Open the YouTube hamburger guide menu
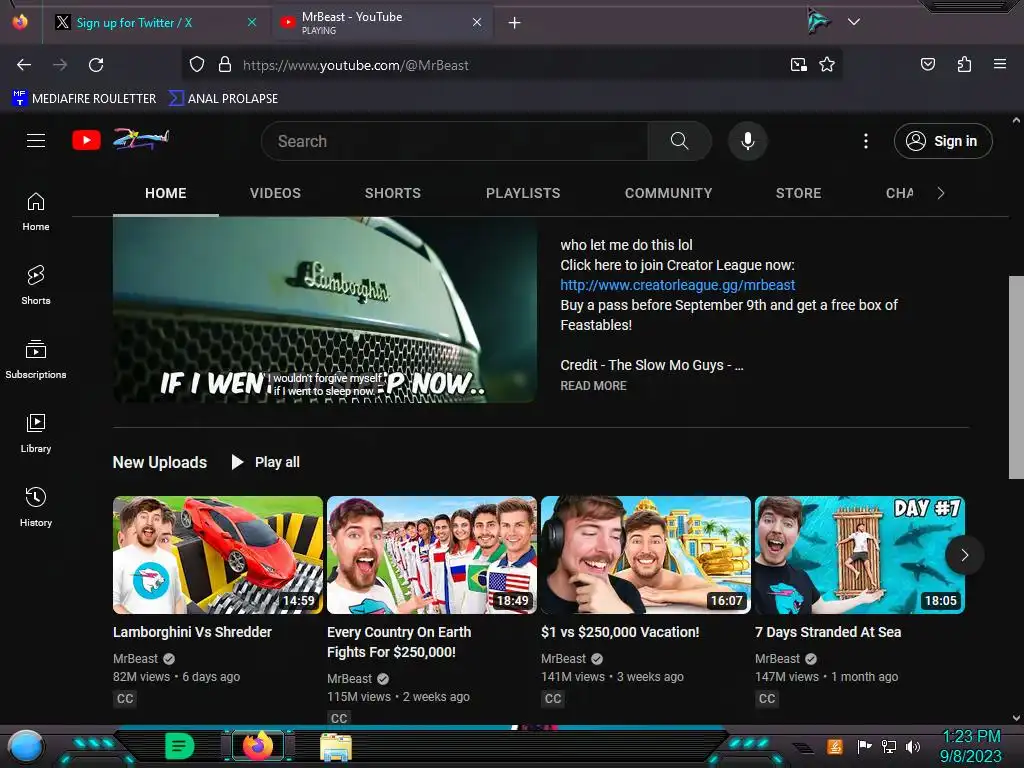Viewport: 1024px width, 768px height. click(x=36, y=140)
